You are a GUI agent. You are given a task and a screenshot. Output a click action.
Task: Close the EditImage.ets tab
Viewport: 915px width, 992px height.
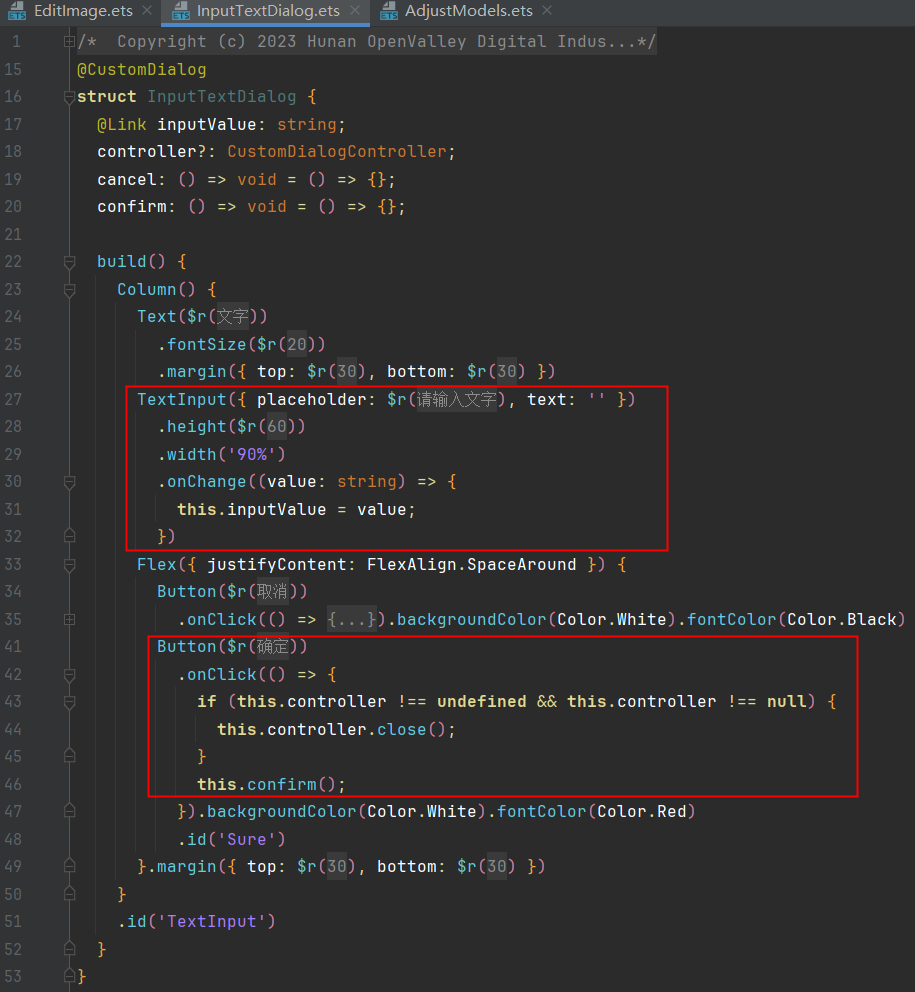(147, 11)
